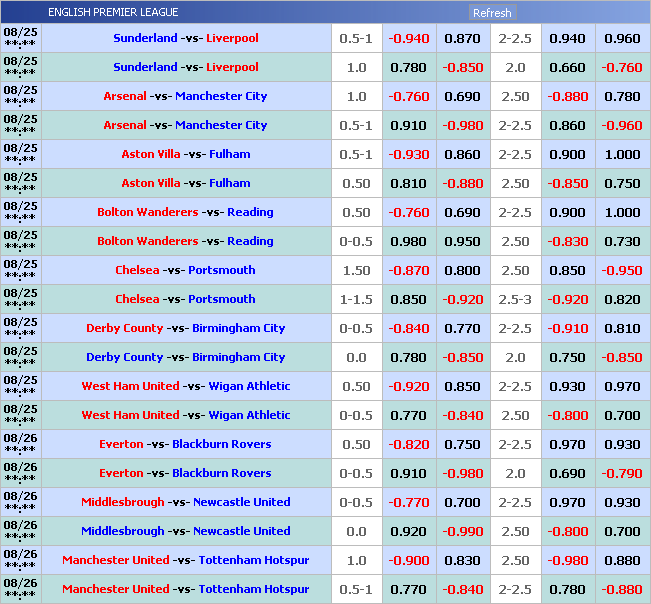Select the 0.830 odds for Manchester United-Tottenham
The height and width of the screenshot is (604, 651).
point(462,561)
